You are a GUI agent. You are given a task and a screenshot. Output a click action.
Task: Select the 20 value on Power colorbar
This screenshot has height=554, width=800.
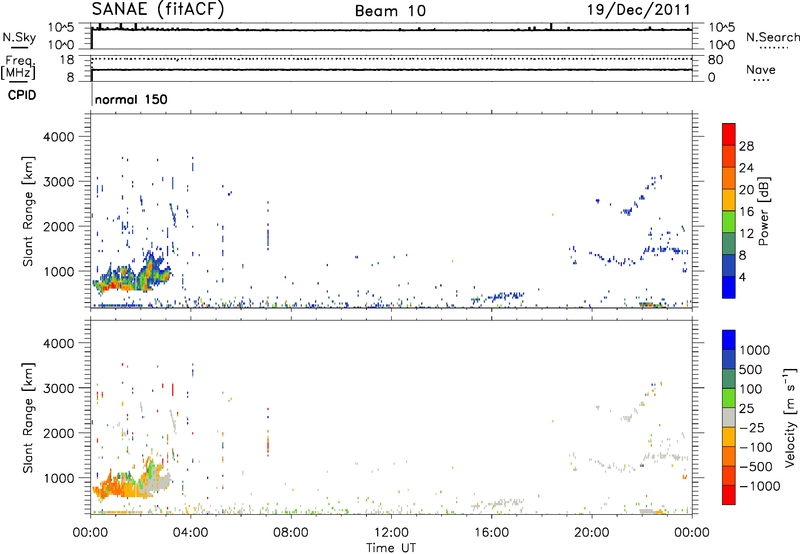click(746, 190)
